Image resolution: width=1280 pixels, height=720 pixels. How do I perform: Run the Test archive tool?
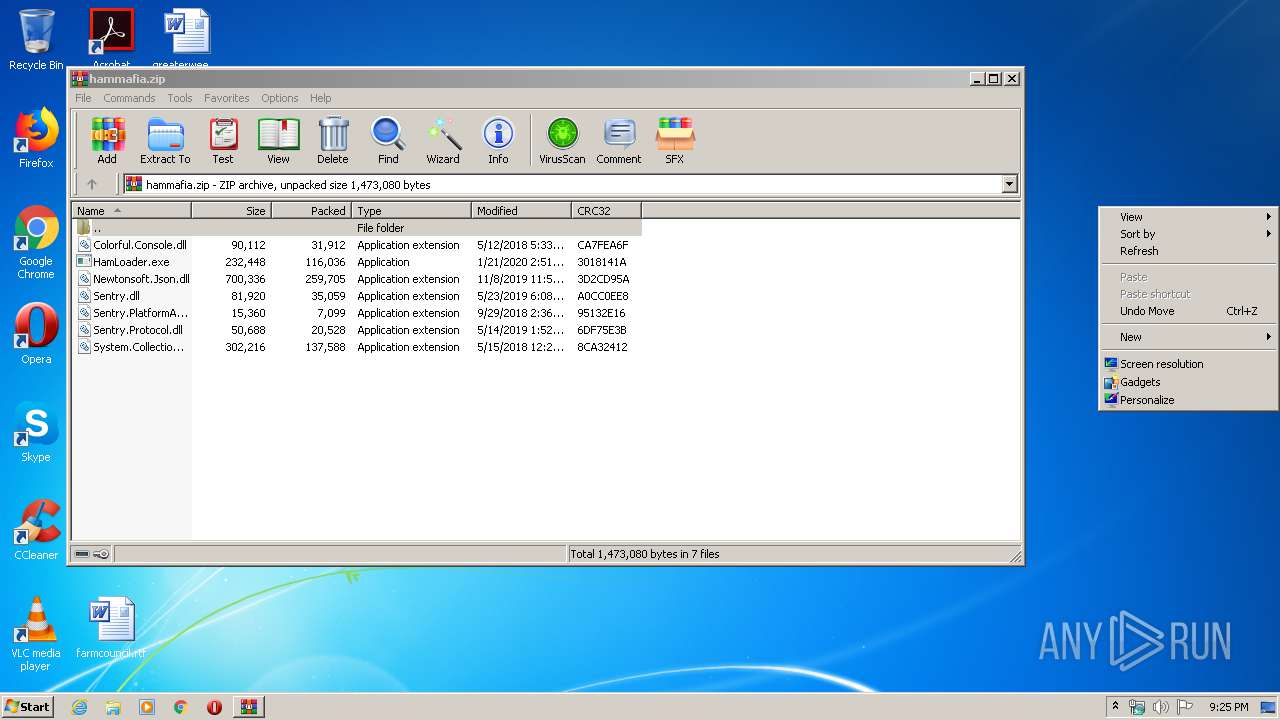pyautogui.click(x=223, y=141)
